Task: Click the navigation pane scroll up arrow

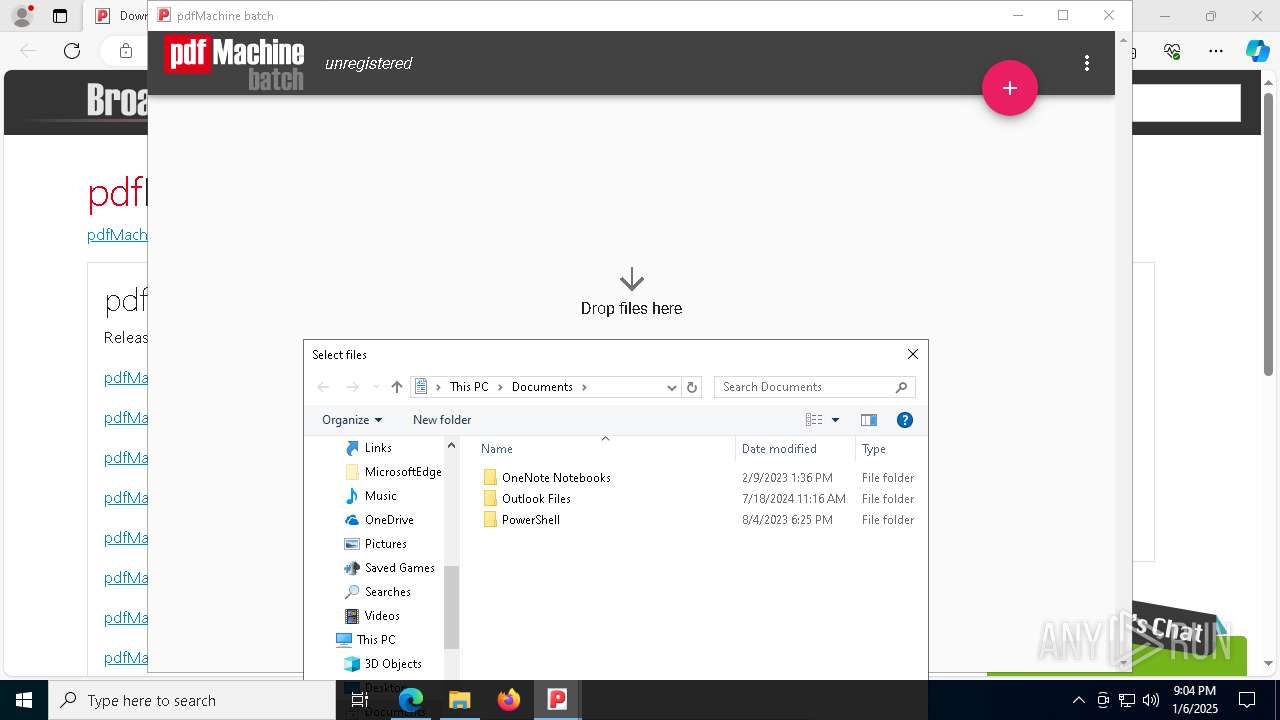Action: (x=451, y=445)
